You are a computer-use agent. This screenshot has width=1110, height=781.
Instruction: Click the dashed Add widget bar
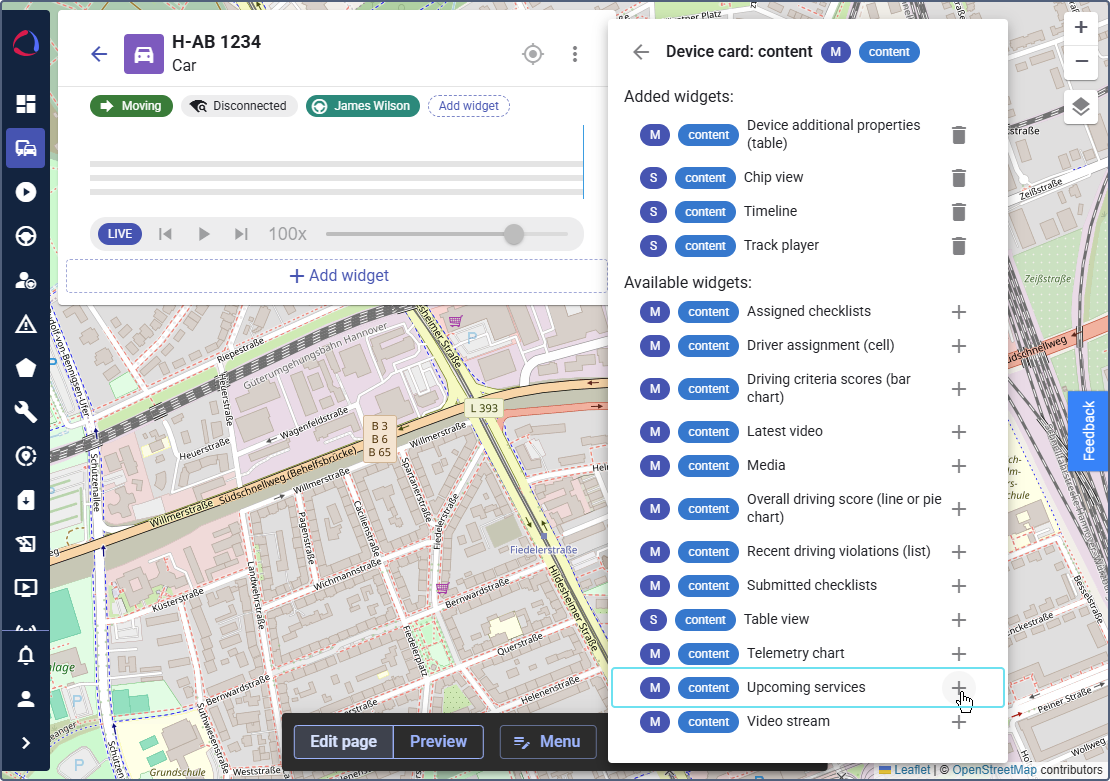pyautogui.click(x=337, y=276)
